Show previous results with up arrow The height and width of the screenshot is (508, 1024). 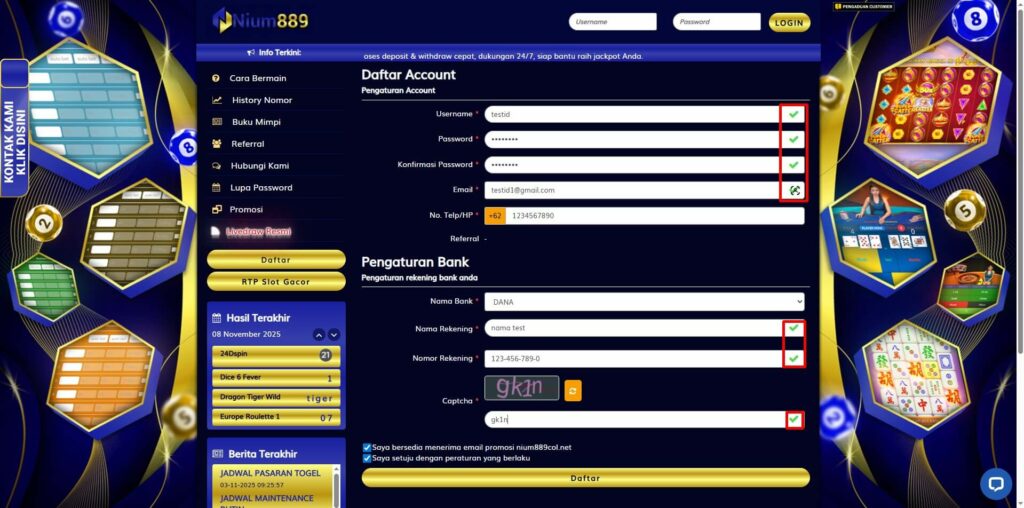tap(319, 335)
